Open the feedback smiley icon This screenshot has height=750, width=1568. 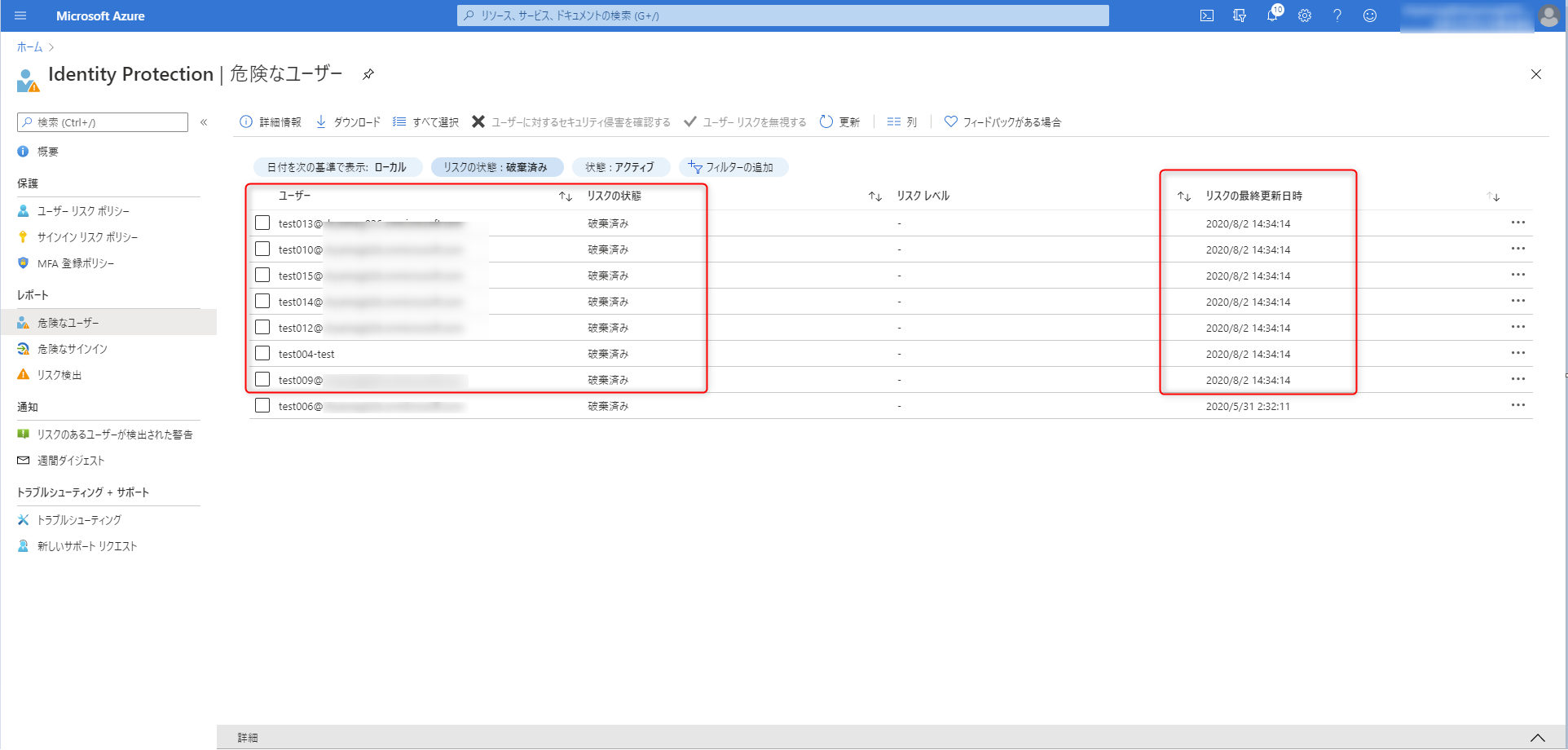1370,15
